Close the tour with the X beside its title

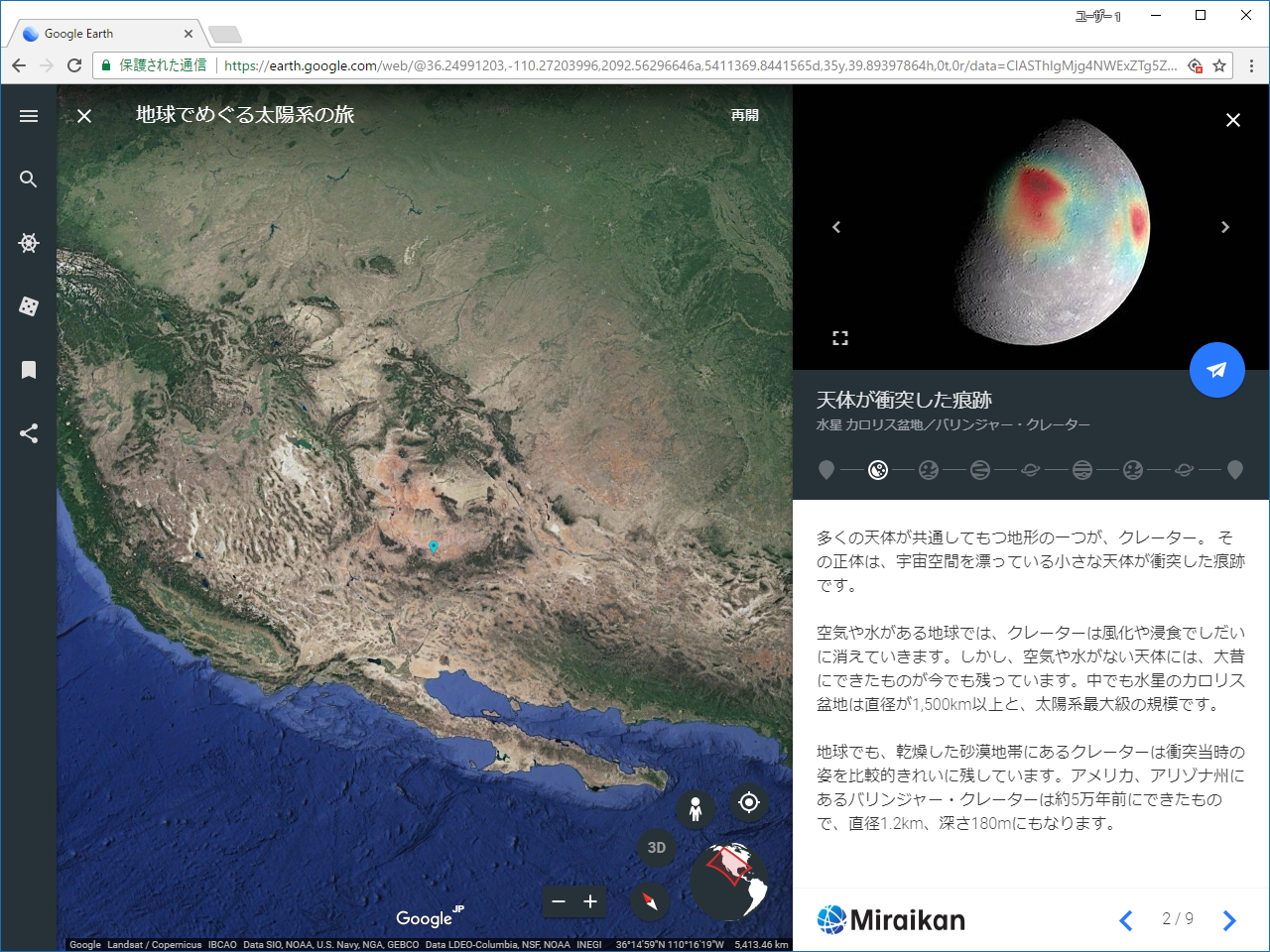84,116
